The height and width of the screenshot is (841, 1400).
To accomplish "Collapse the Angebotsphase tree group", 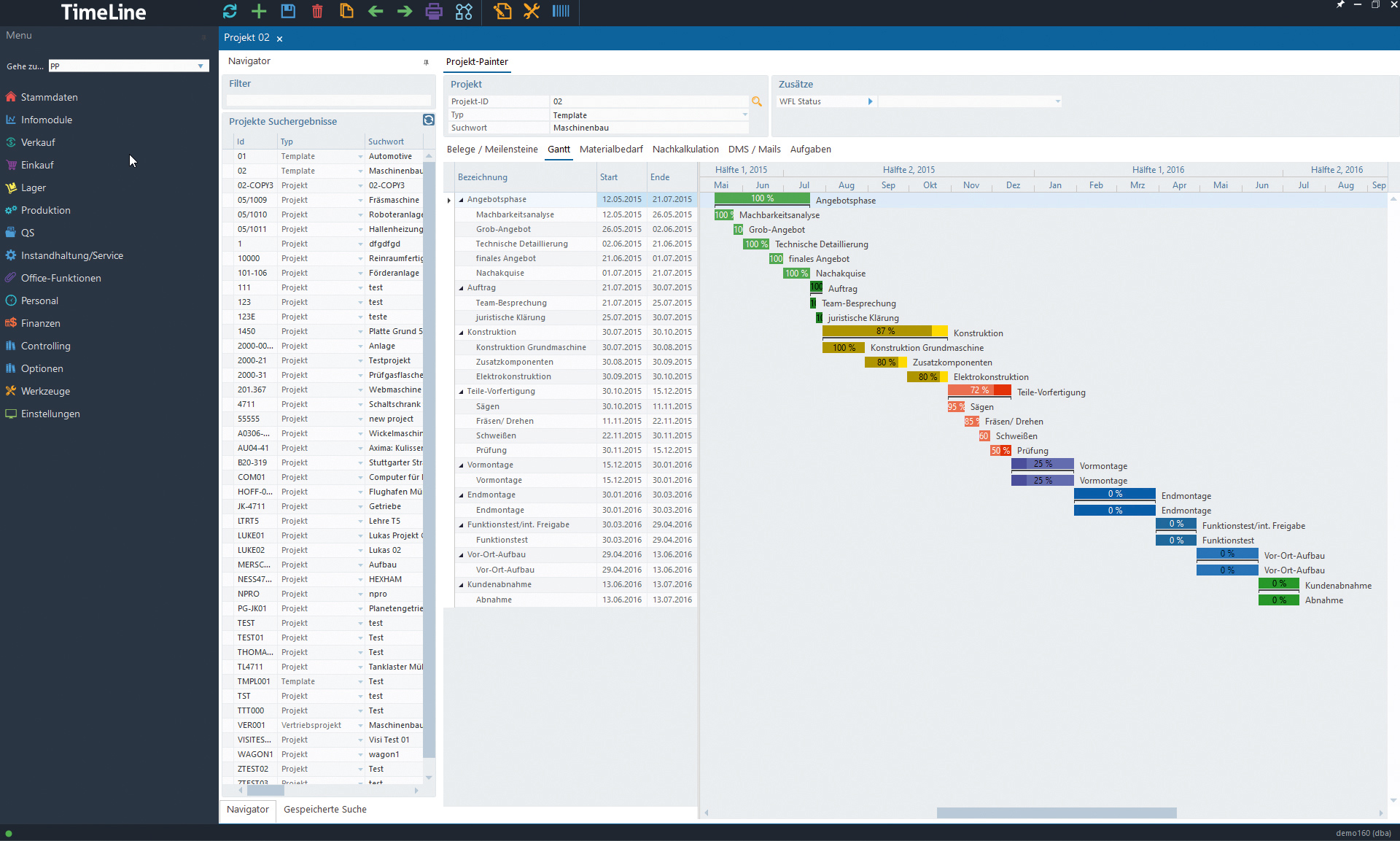I will tap(461, 200).
